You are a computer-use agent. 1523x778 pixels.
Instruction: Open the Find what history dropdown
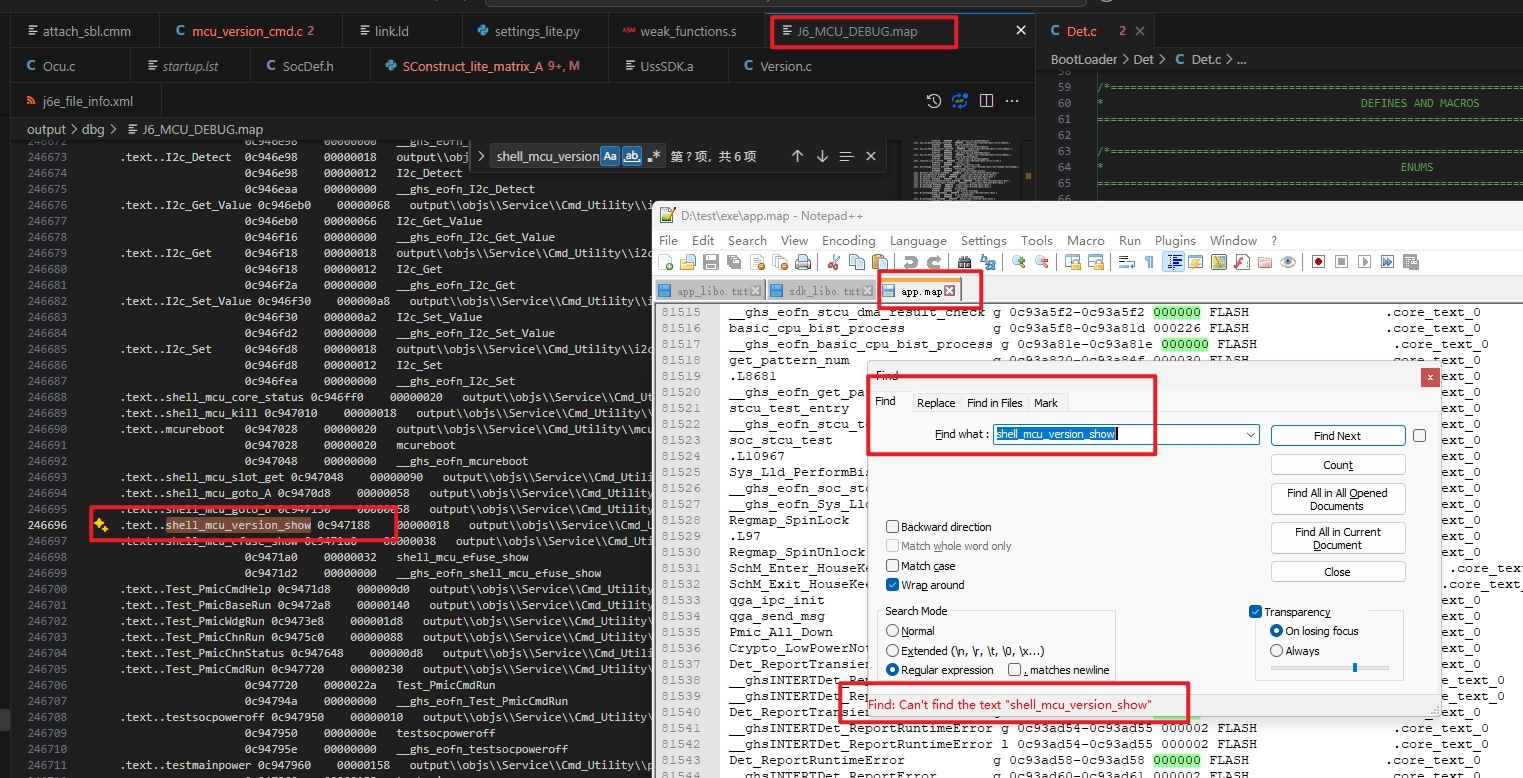(1251, 435)
